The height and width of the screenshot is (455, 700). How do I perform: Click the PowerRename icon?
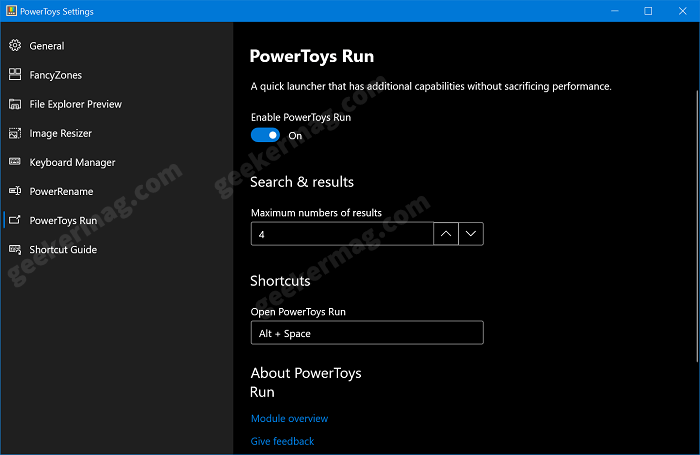[x=15, y=191]
